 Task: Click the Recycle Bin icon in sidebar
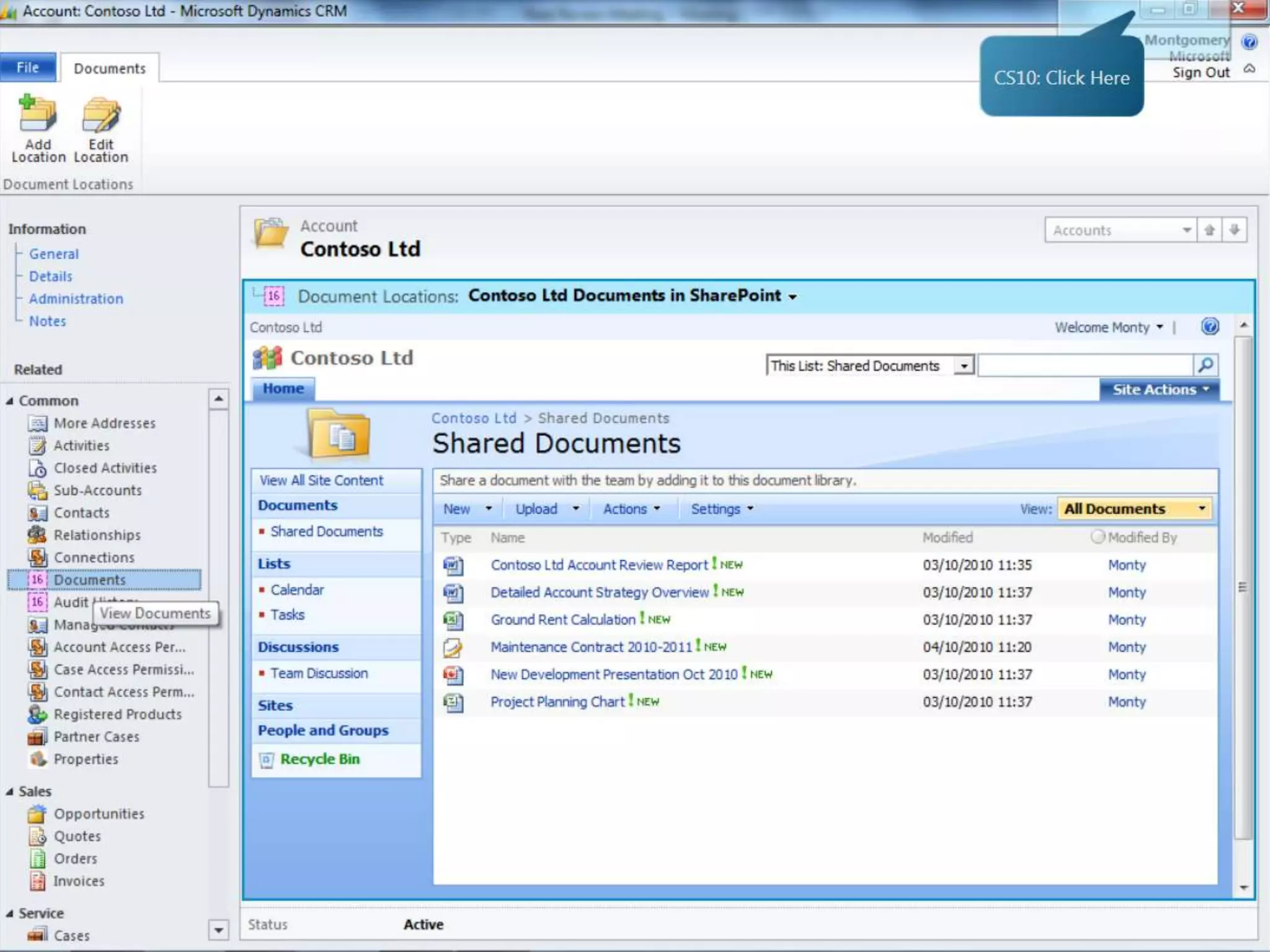266,760
